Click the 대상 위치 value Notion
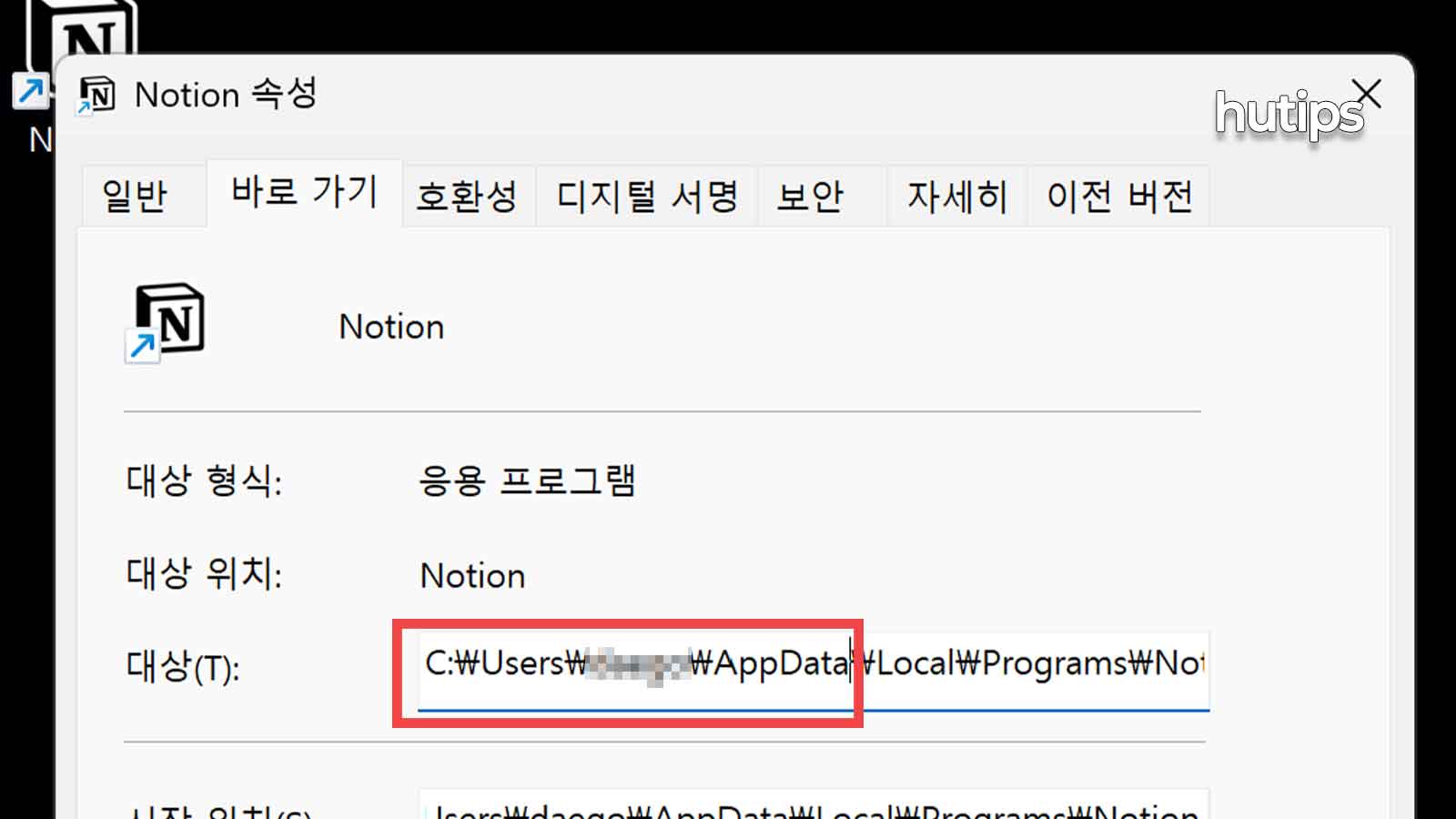The image size is (1456, 819). 472,576
